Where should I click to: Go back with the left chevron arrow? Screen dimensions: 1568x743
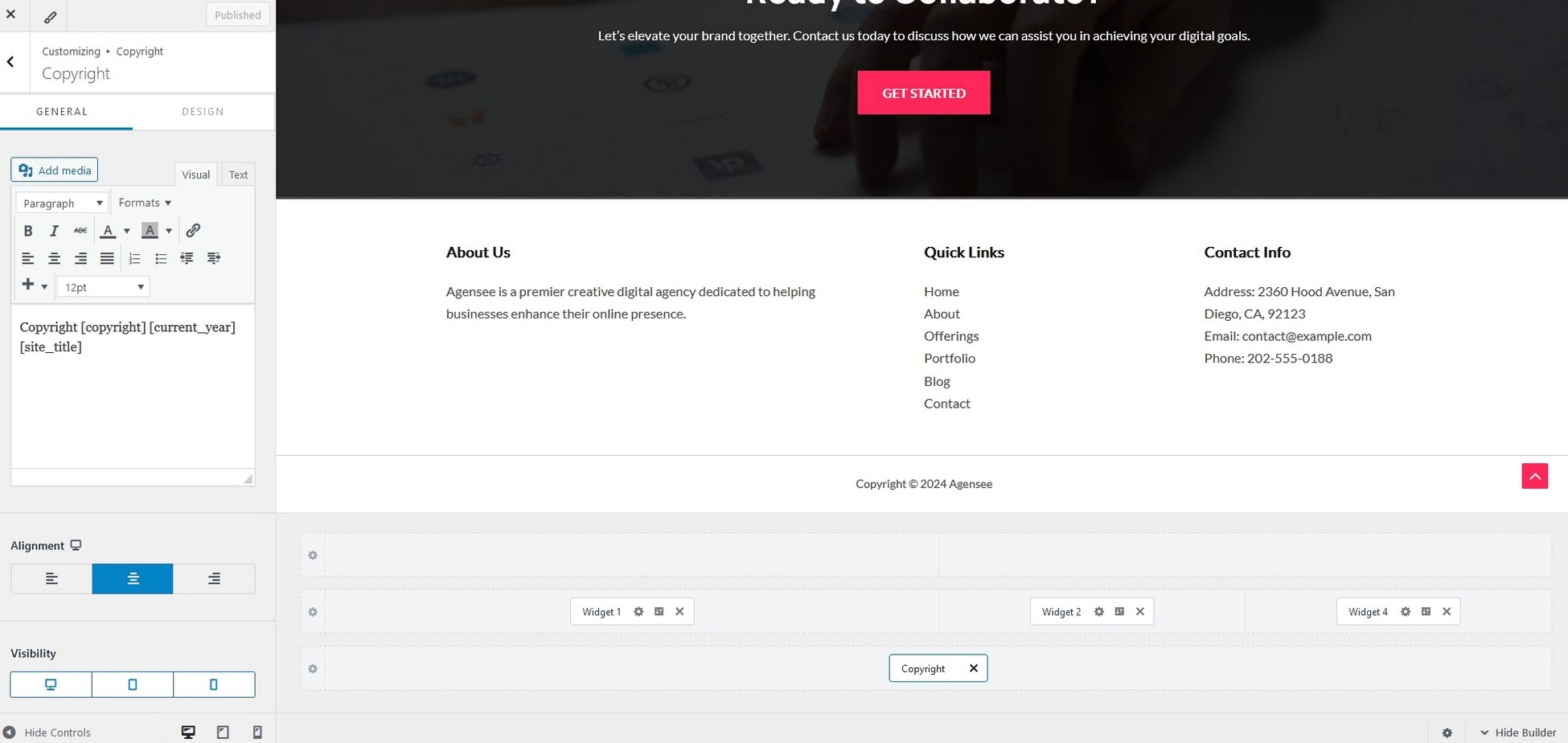tap(10, 62)
